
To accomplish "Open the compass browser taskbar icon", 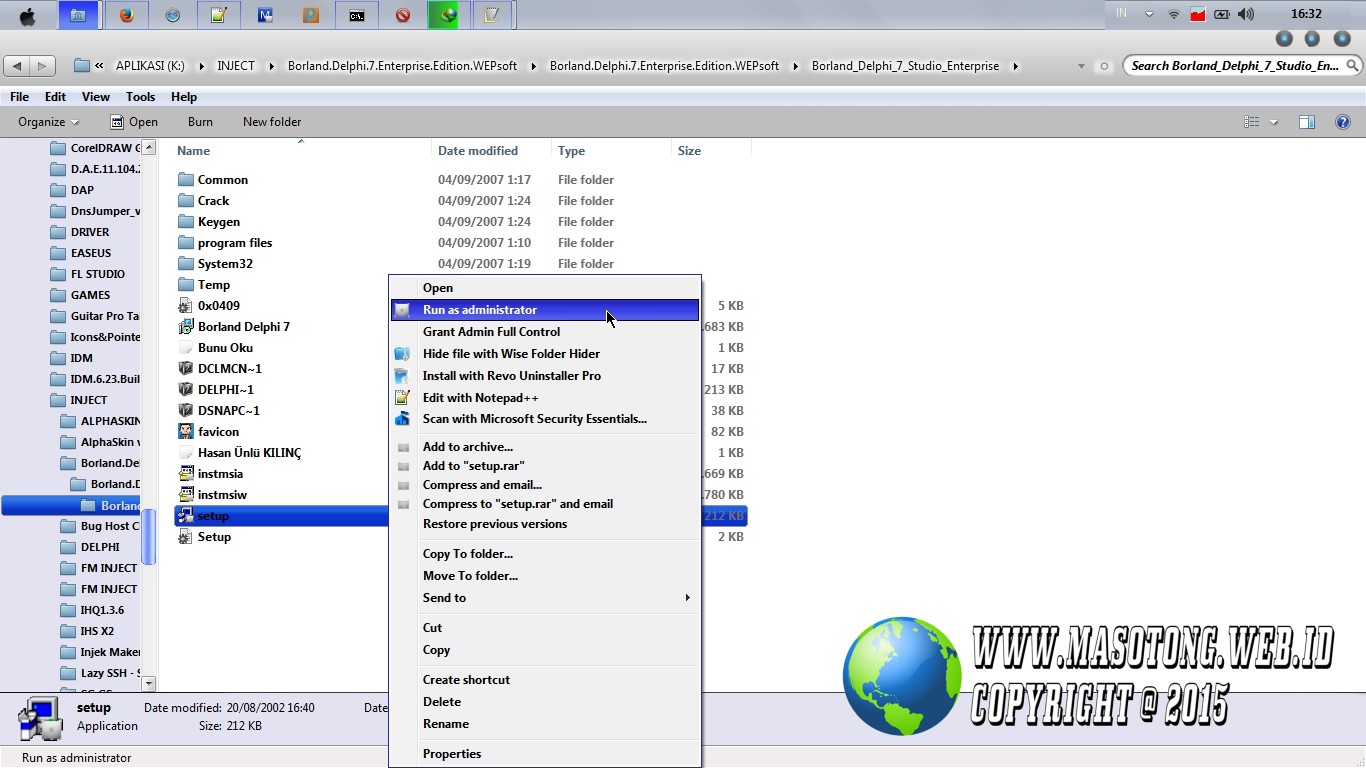I will pyautogui.click(x=173, y=15).
